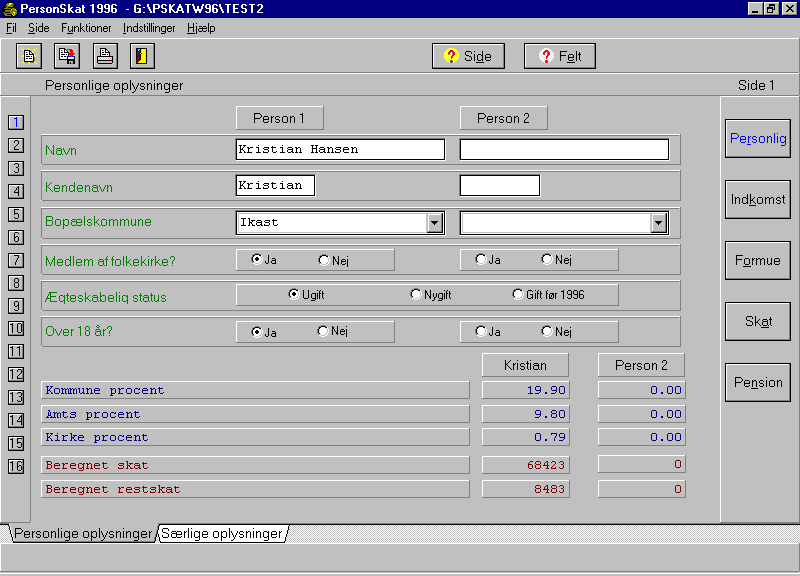The height and width of the screenshot is (576, 800).
Task: Click the save to disk toolbar icon
Action: click(67, 56)
